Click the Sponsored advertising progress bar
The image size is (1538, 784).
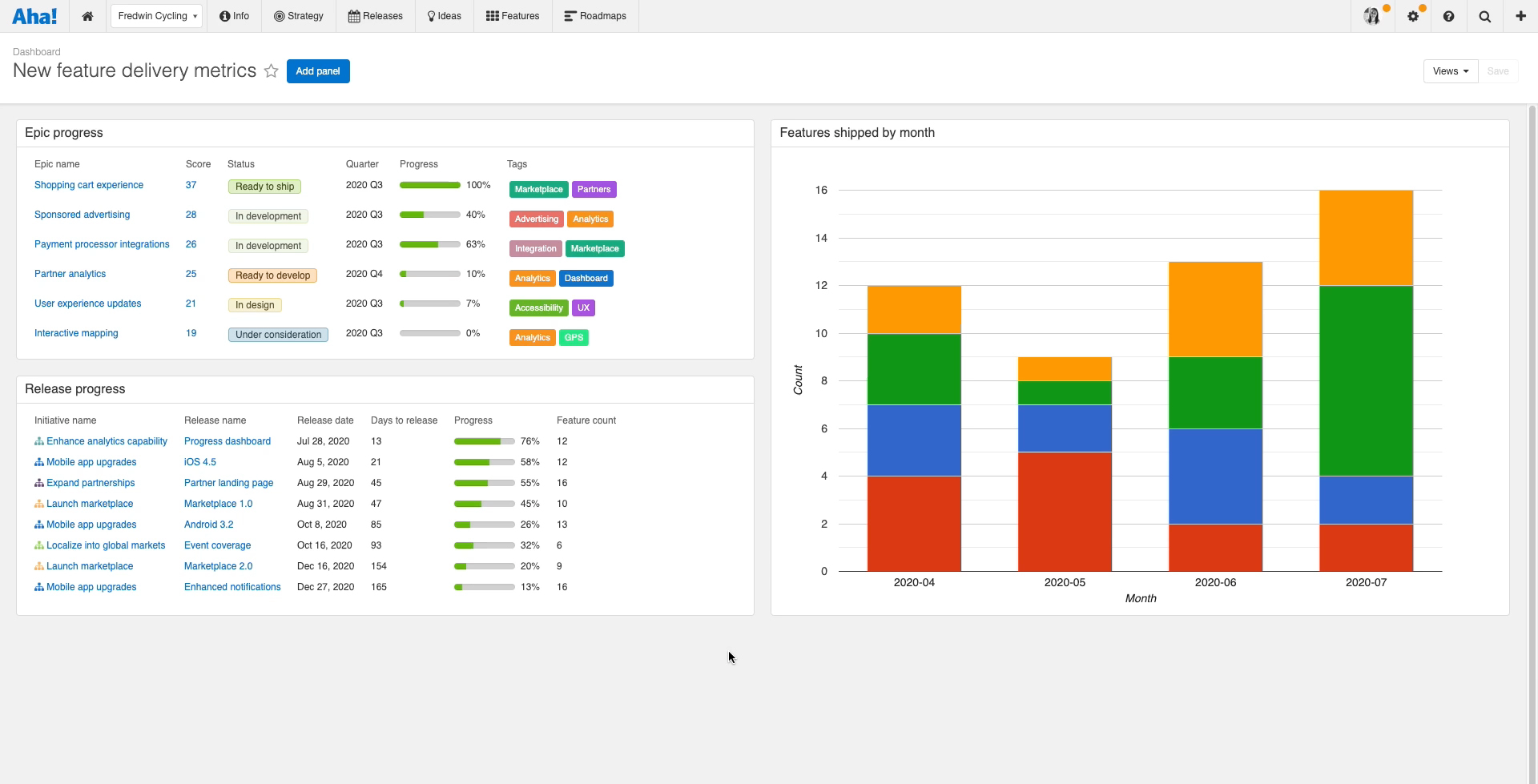[x=429, y=215]
